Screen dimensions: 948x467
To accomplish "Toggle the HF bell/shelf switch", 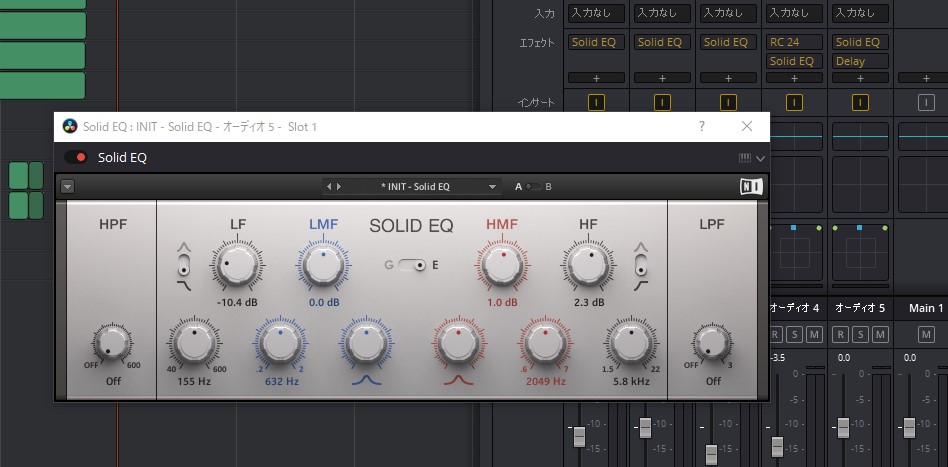I will [x=641, y=264].
